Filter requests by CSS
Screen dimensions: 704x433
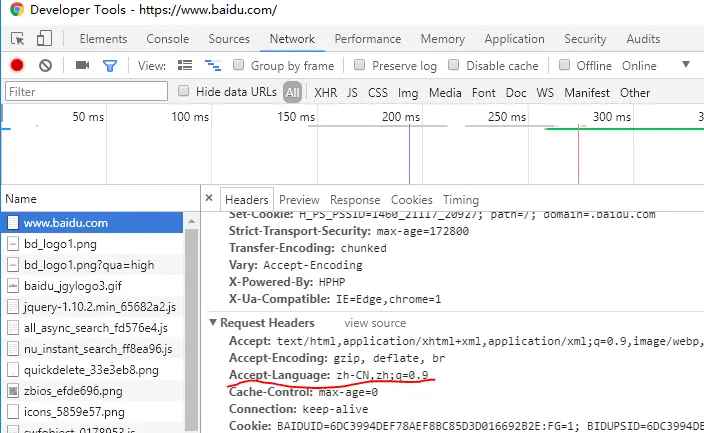pyautogui.click(x=378, y=93)
